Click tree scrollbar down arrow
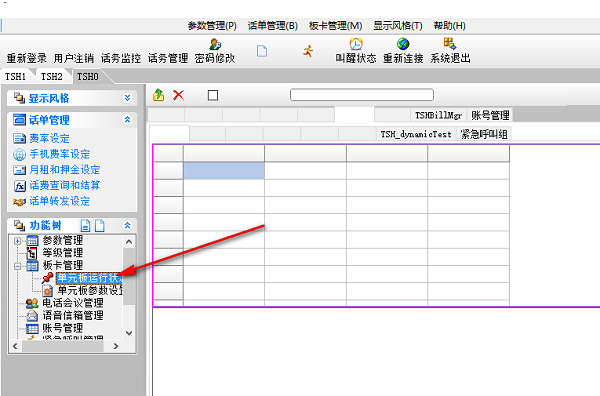This screenshot has width=600, height=396. point(129,333)
